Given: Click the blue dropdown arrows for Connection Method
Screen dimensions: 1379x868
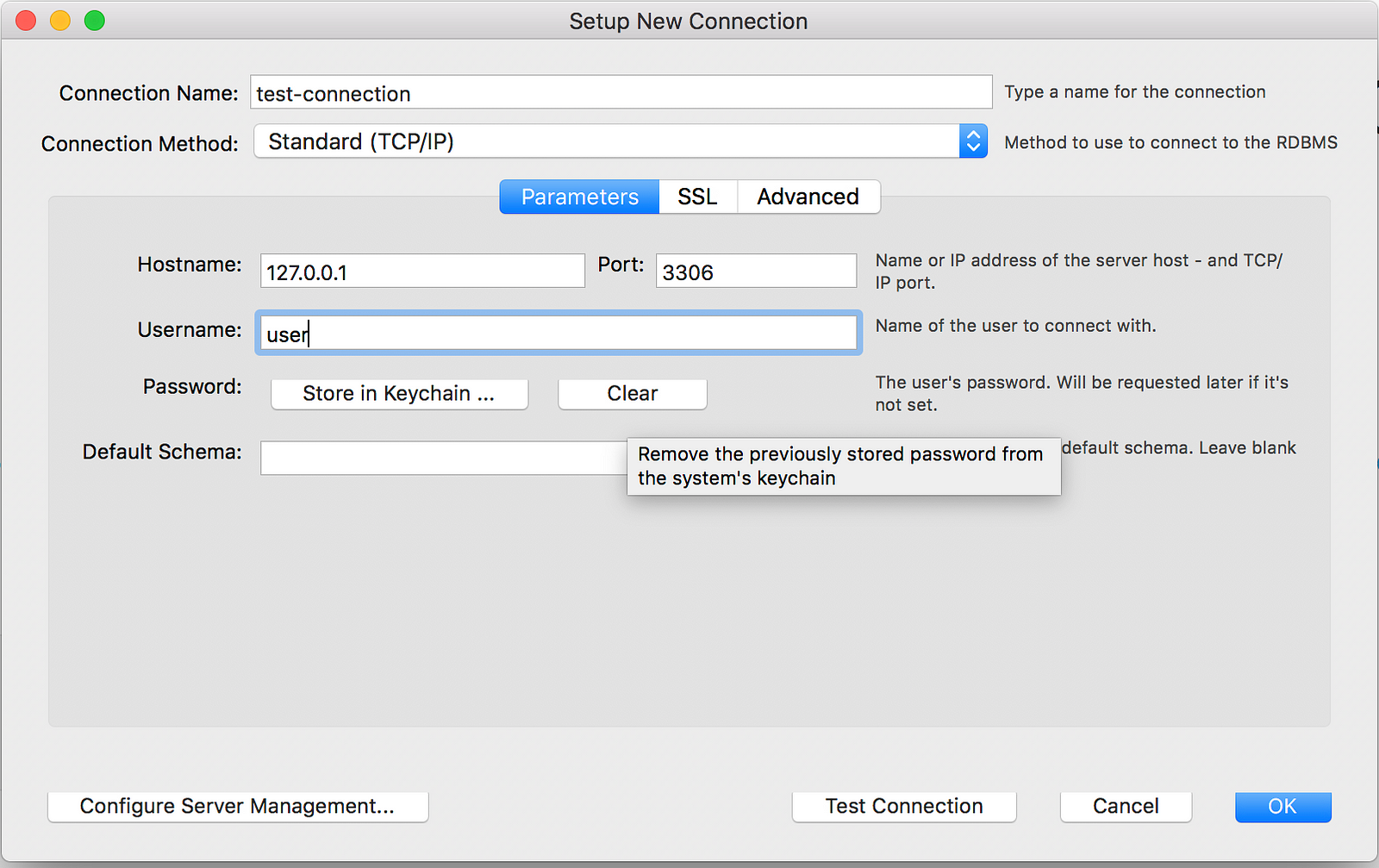Looking at the screenshot, I should coord(973,141).
